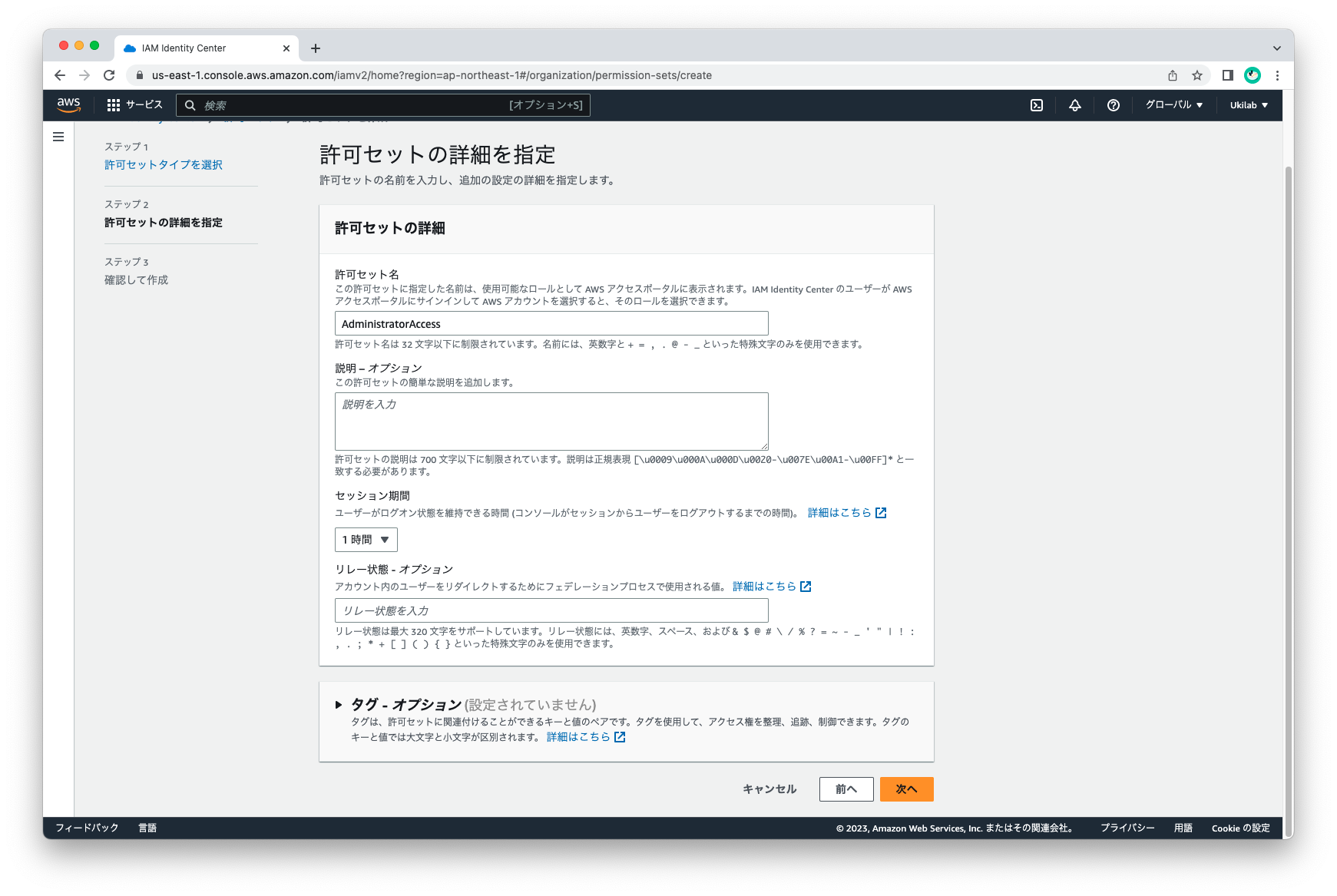Click the 許可セットの詳細 panel heading
The image size is (1337, 896).
point(390,228)
